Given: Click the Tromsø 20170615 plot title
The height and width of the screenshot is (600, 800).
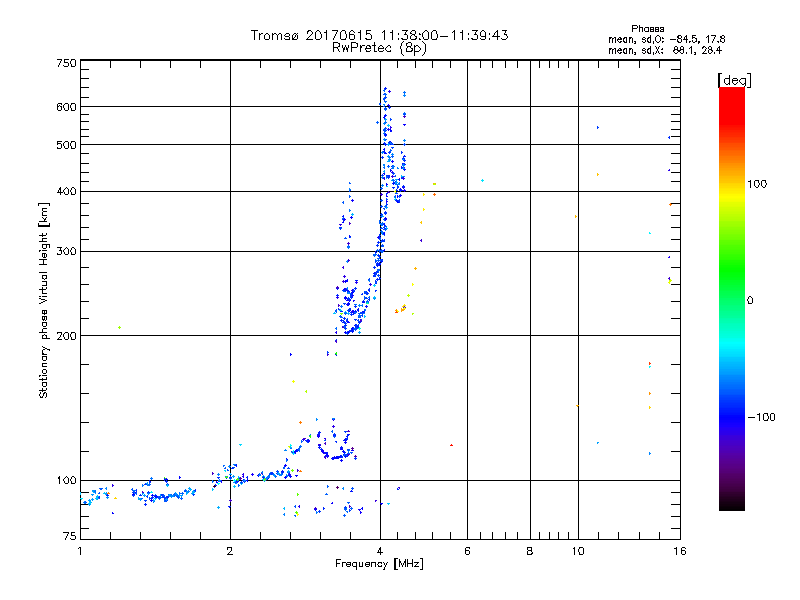Looking at the screenshot, I should pos(379,35).
